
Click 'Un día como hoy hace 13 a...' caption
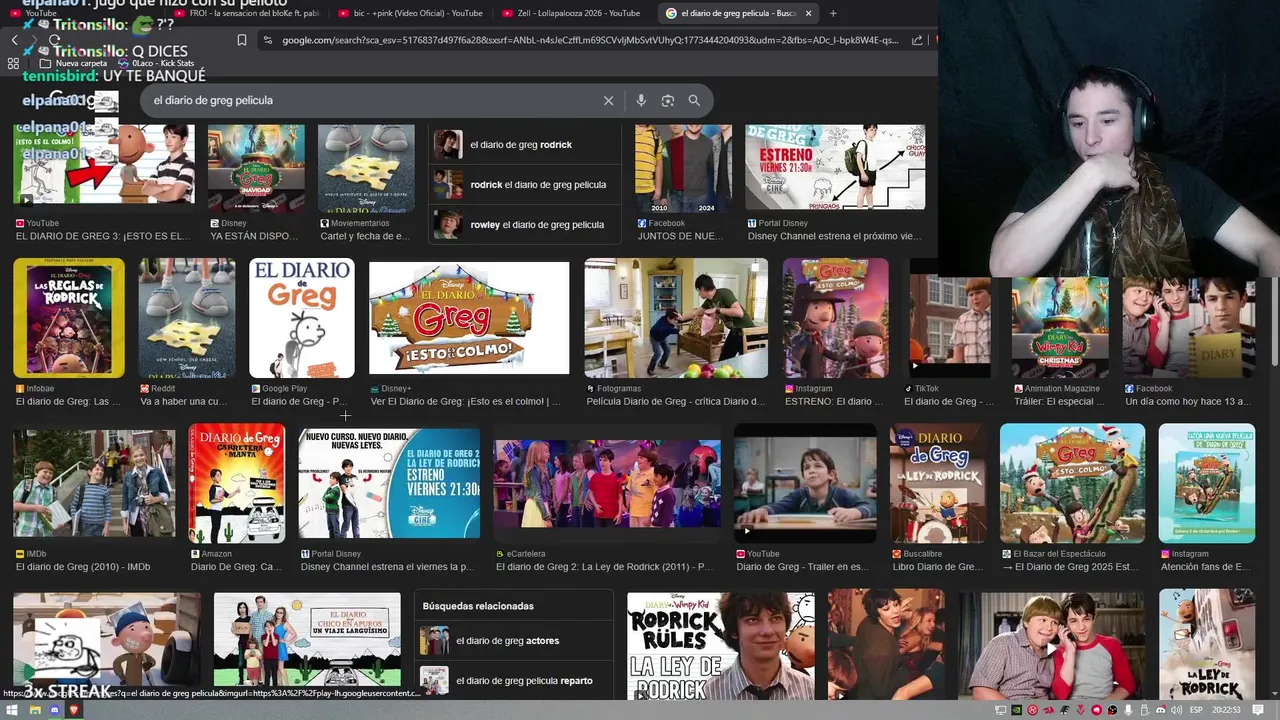tap(1188, 401)
